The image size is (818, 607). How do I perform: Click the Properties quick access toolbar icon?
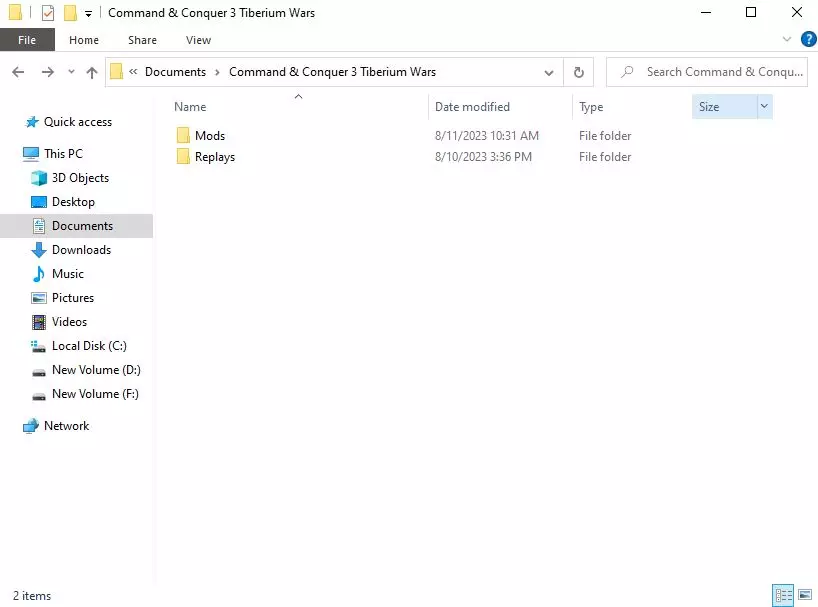tap(47, 13)
